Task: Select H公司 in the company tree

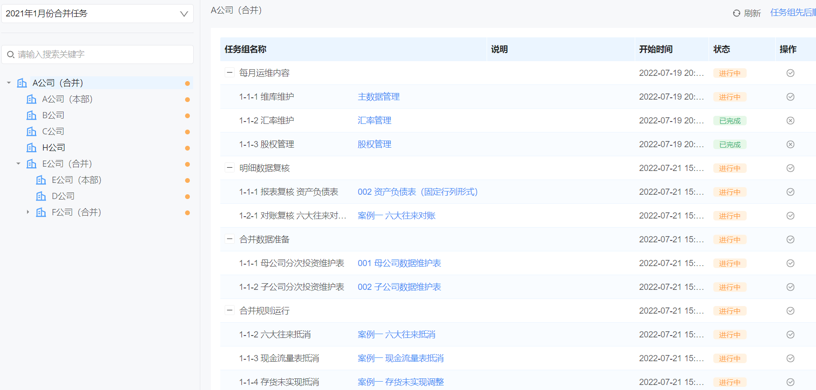Action: [x=54, y=147]
